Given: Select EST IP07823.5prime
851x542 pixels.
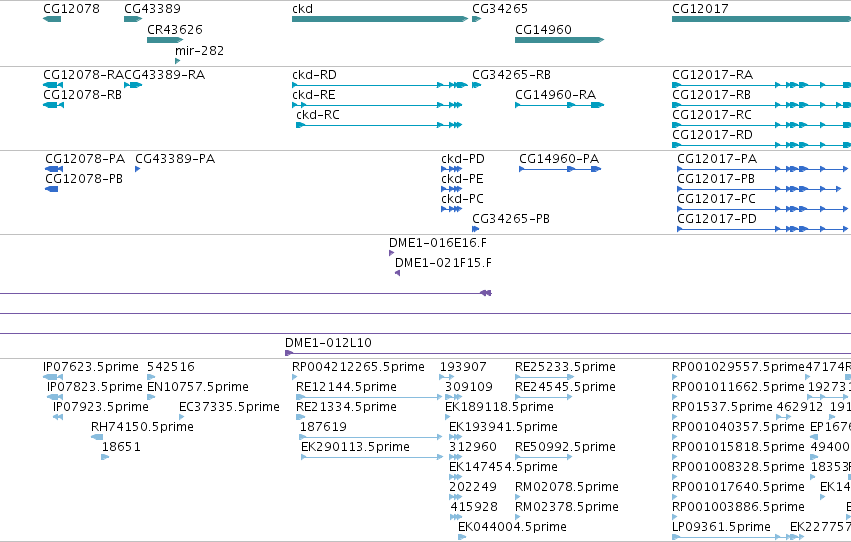Looking at the screenshot, I should click(x=94, y=387).
